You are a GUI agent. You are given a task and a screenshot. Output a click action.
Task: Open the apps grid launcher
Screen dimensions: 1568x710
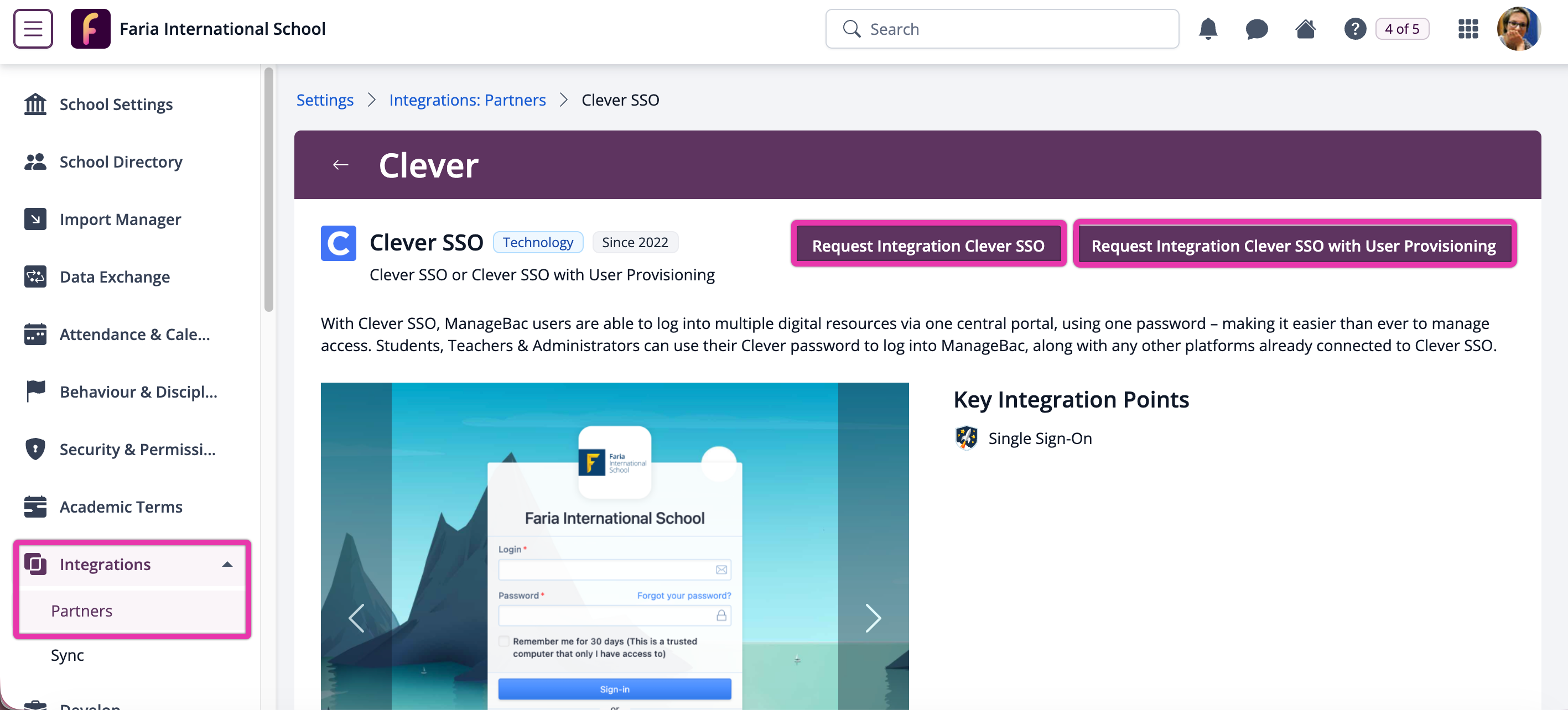point(1467,29)
